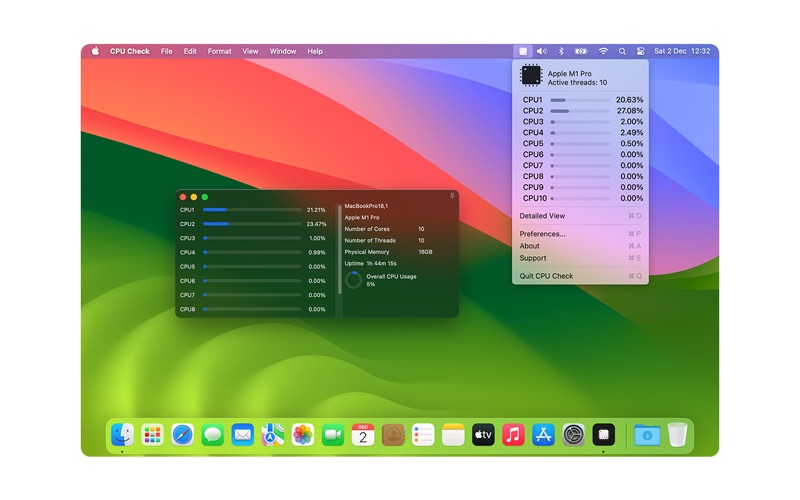This screenshot has width=800, height=500.
Task: Open App Store from the Dock
Action: point(543,435)
